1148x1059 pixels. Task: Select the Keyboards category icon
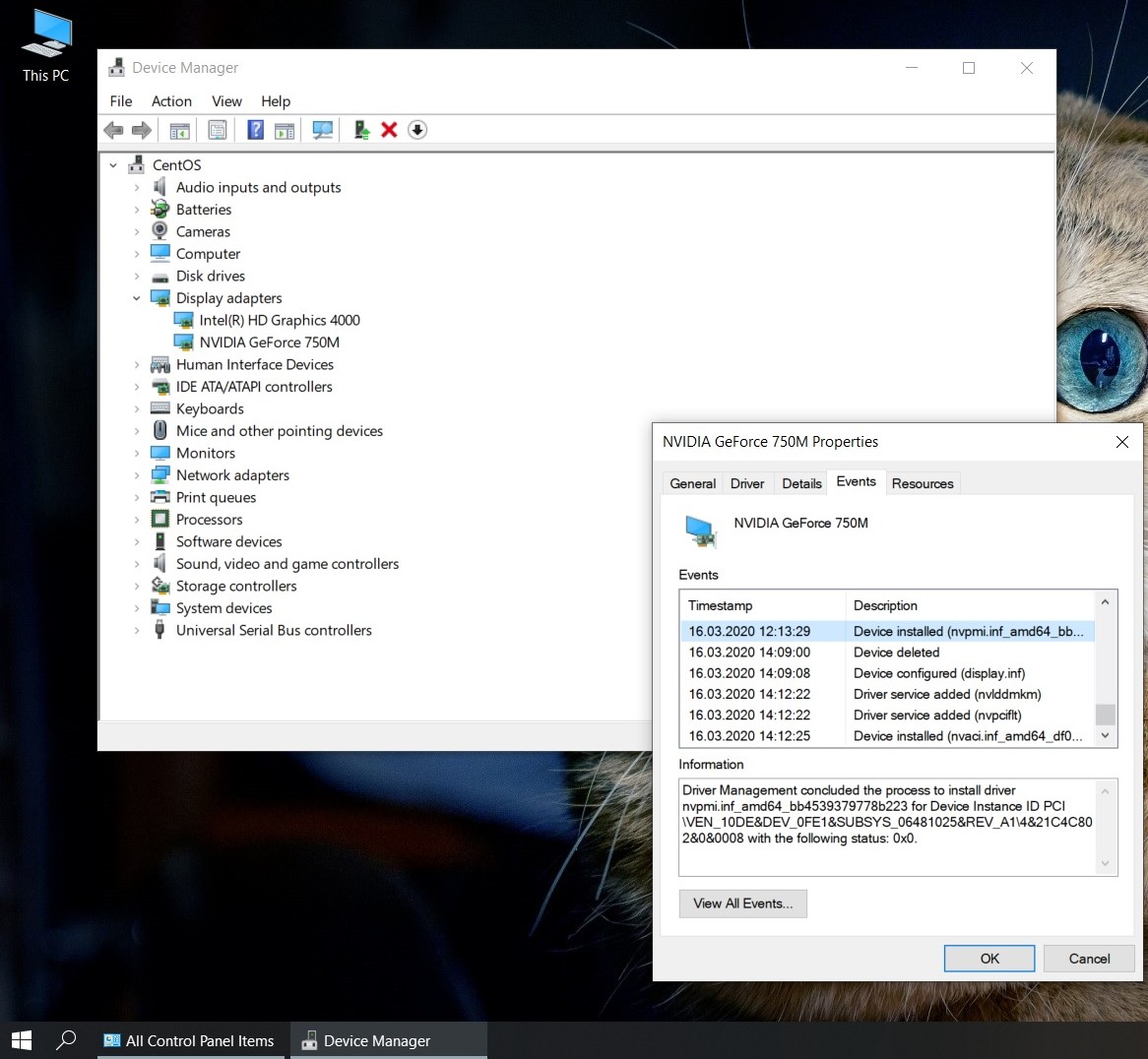tap(159, 408)
